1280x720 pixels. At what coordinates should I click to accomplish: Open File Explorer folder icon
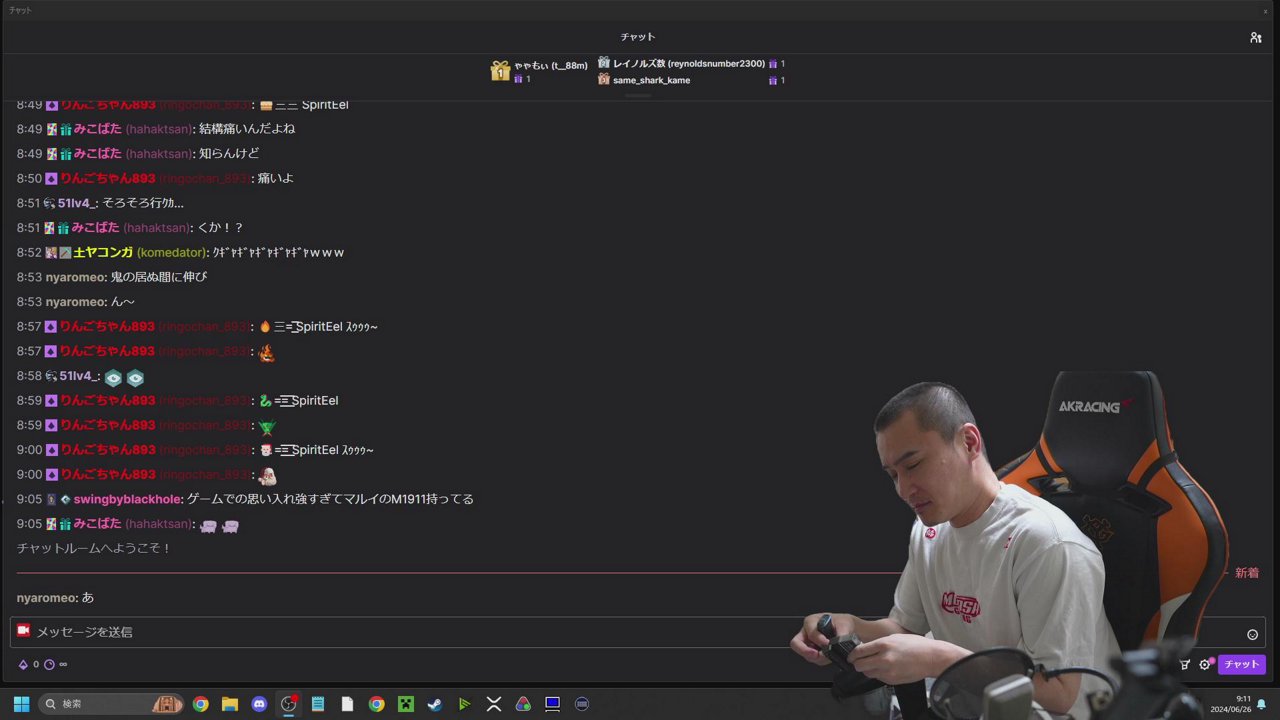(230, 704)
